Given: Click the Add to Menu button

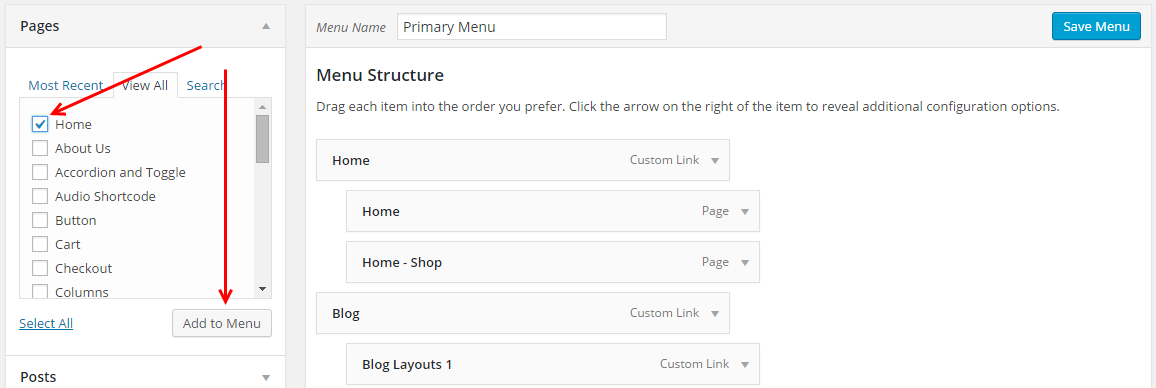Looking at the screenshot, I should point(222,323).
